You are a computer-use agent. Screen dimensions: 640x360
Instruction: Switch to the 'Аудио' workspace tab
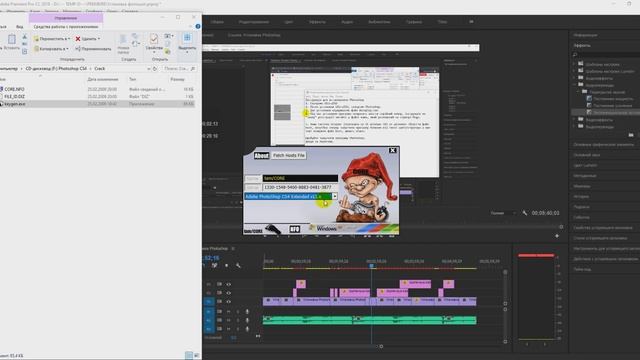(x=347, y=22)
